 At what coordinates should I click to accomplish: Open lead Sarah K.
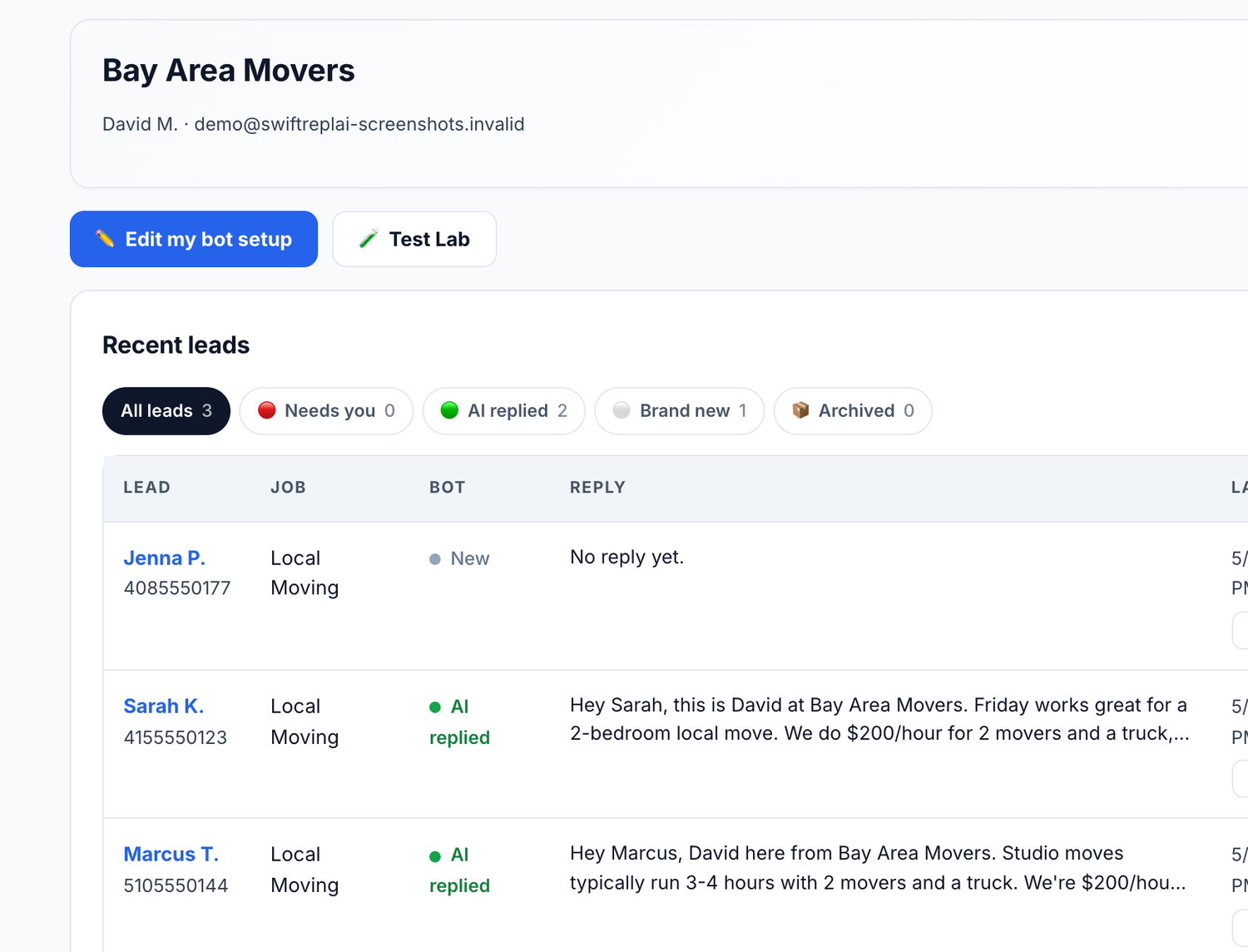[x=164, y=707]
